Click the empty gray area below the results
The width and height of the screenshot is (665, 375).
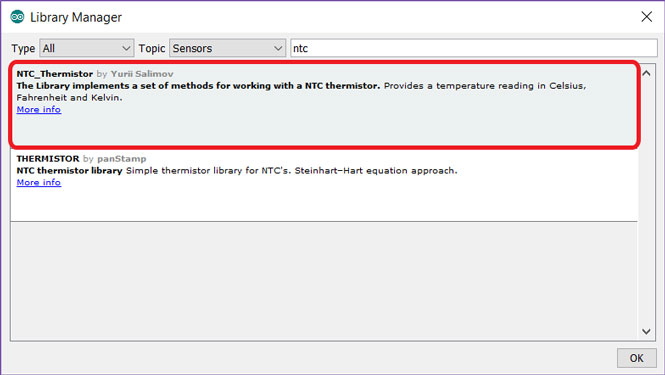[324, 281]
